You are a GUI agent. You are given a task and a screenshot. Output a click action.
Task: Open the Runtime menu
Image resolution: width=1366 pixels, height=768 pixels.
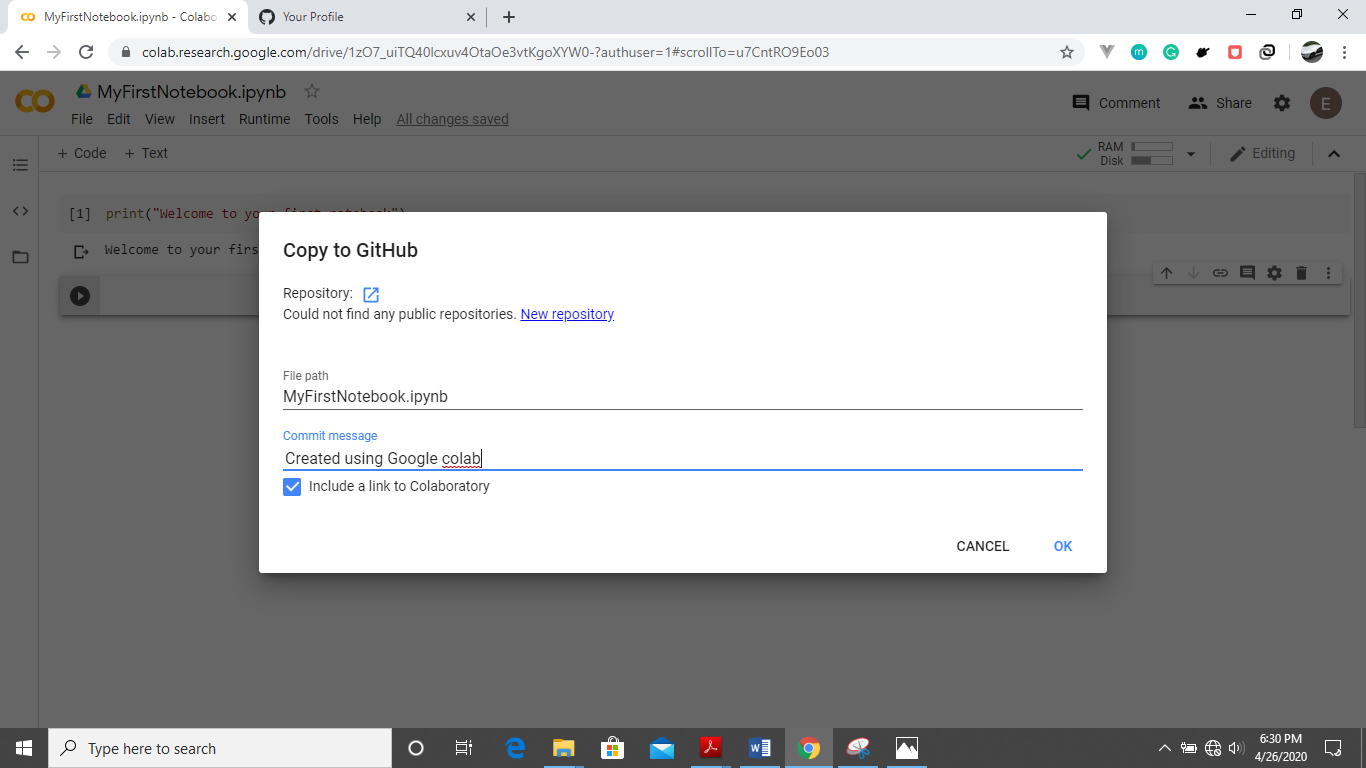coord(264,119)
